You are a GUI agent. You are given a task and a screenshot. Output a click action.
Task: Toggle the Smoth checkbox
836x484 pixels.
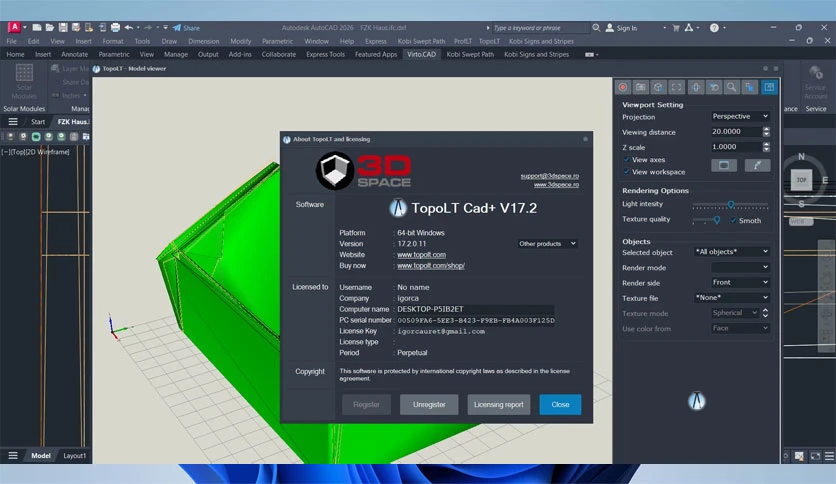[x=734, y=220]
